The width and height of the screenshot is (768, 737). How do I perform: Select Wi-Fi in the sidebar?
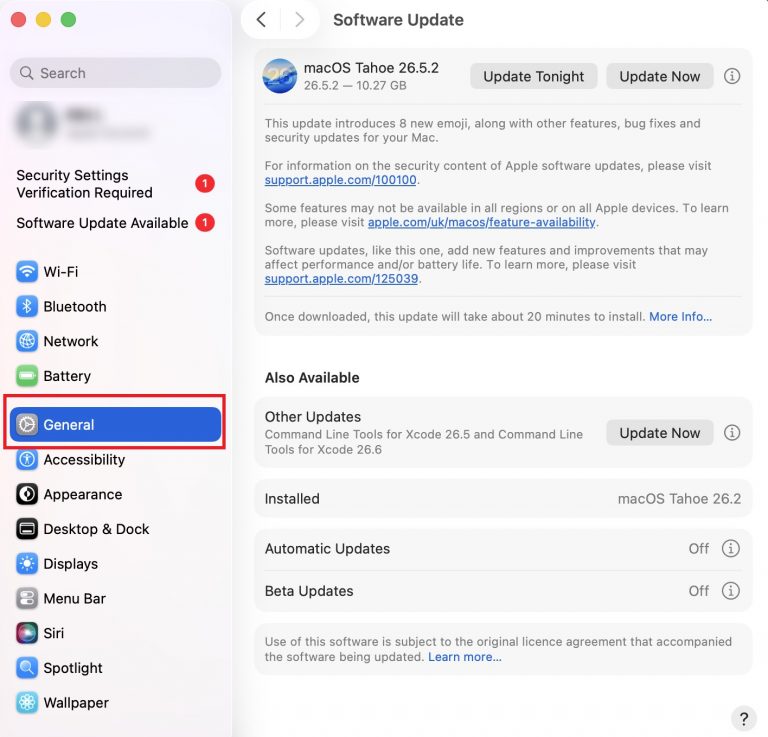click(61, 271)
